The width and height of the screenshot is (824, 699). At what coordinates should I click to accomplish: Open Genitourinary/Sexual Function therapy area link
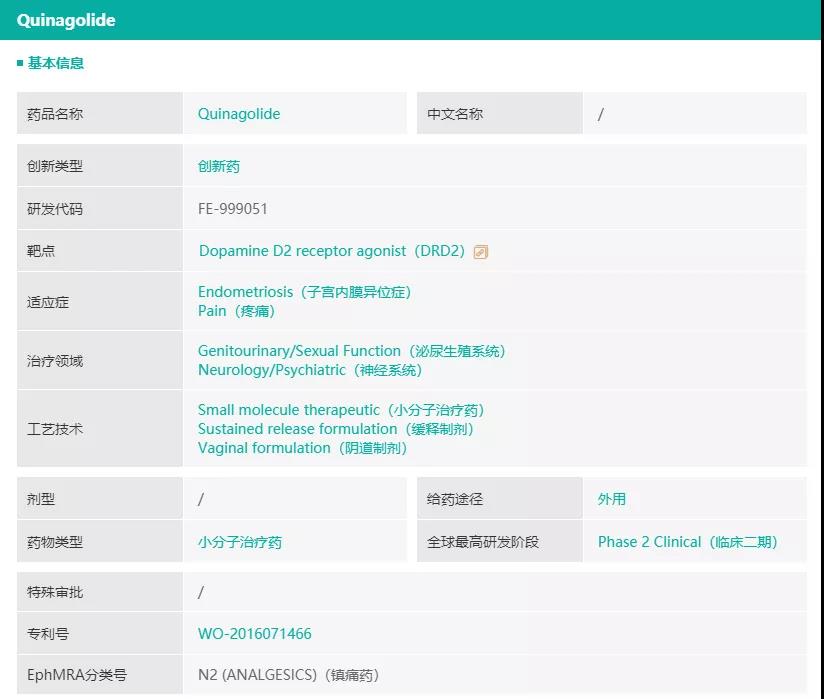pyautogui.click(x=352, y=351)
